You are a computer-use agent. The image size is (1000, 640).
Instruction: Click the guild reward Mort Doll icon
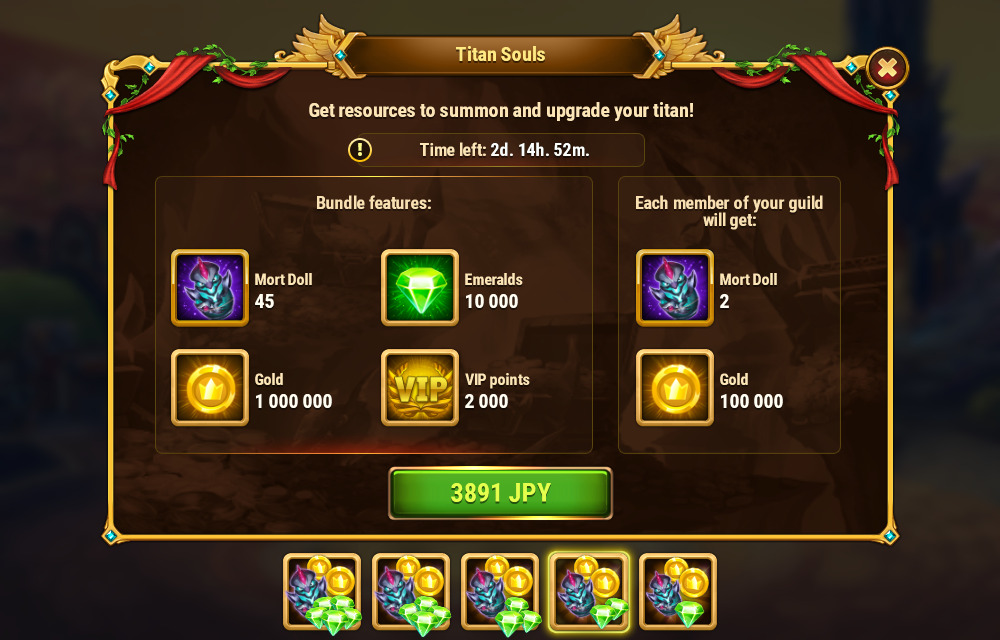pos(675,287)
